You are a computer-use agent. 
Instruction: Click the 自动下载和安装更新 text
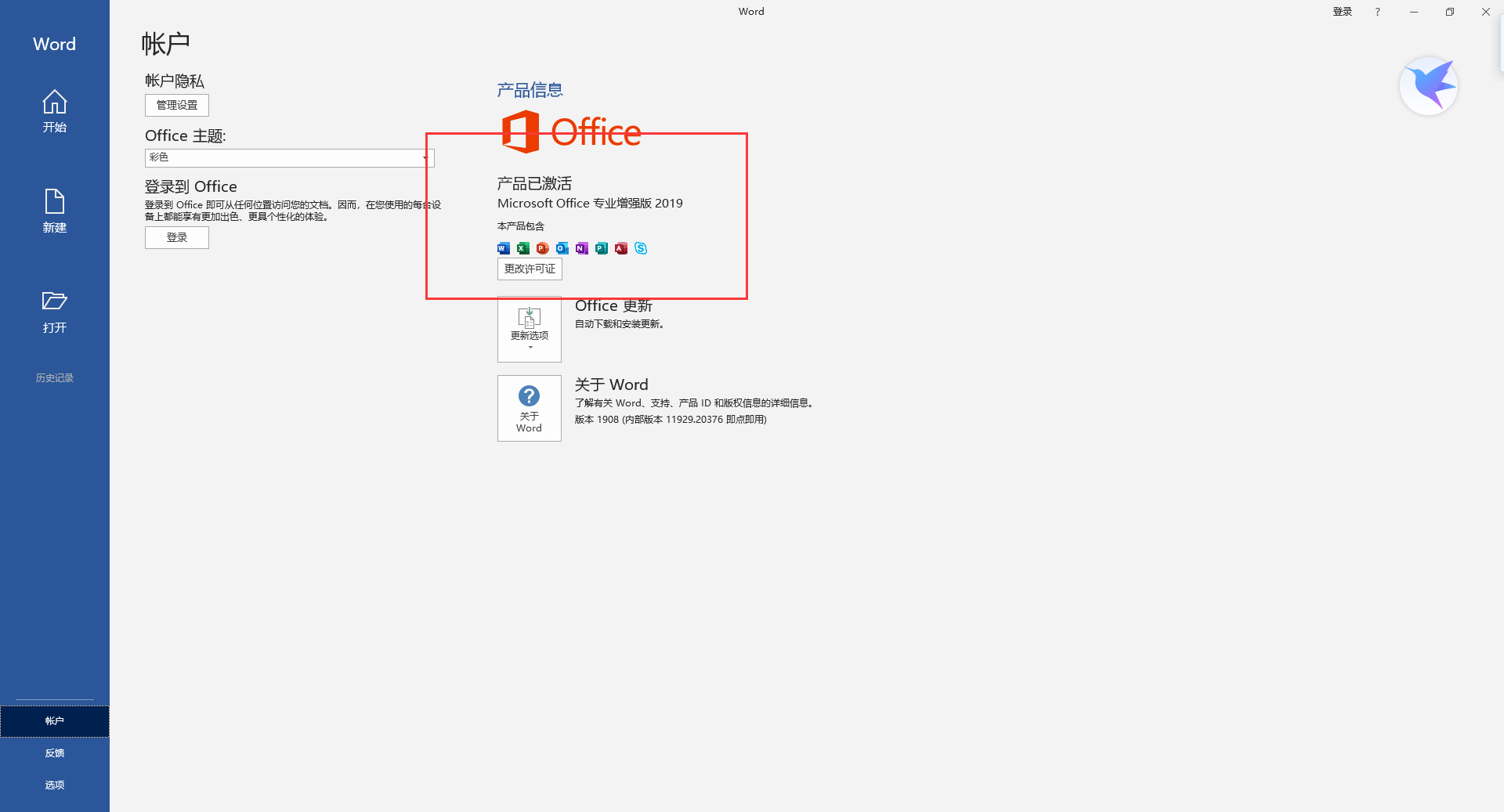click(620, 324)
